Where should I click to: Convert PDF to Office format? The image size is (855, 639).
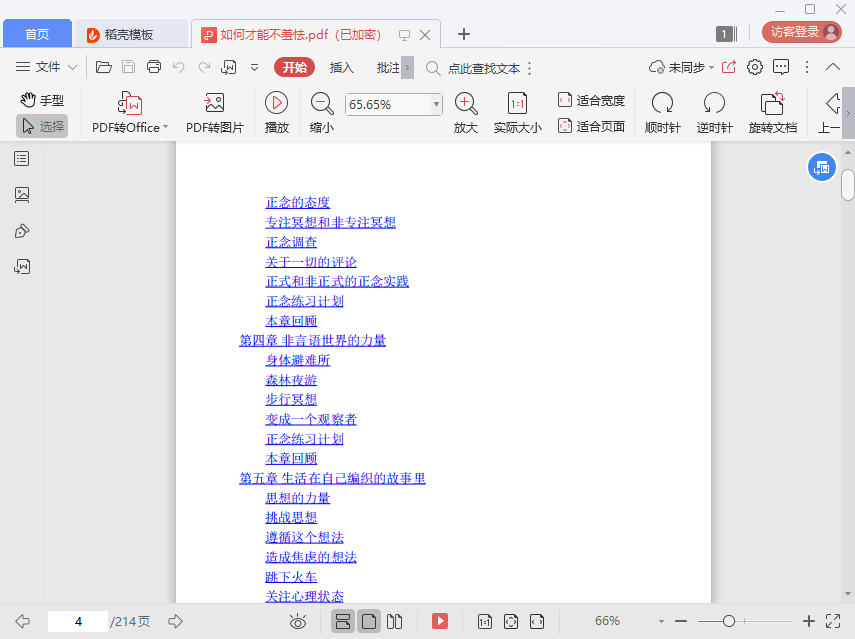point(130,113)
